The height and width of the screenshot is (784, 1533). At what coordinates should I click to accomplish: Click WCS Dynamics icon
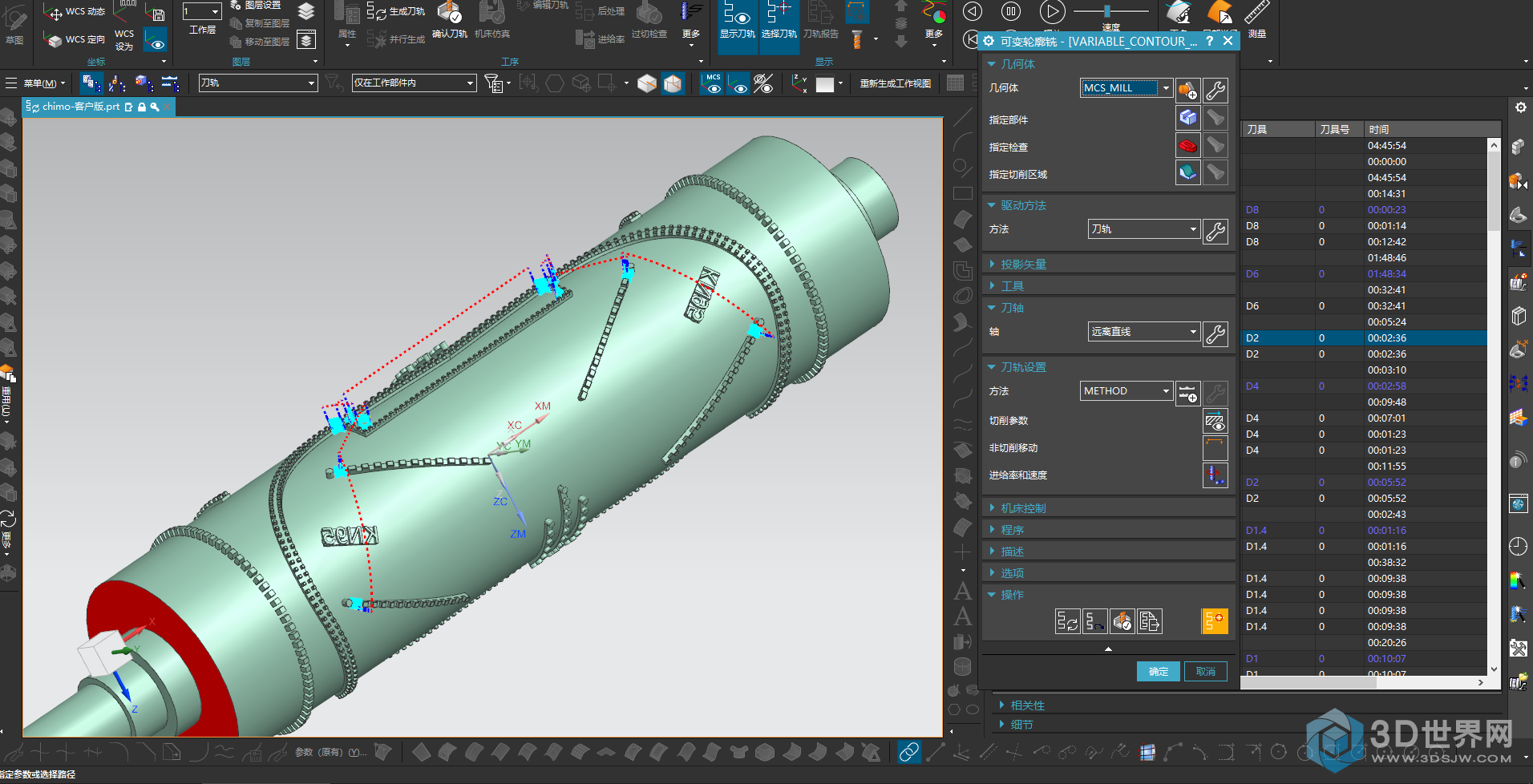tap(75, 12)
